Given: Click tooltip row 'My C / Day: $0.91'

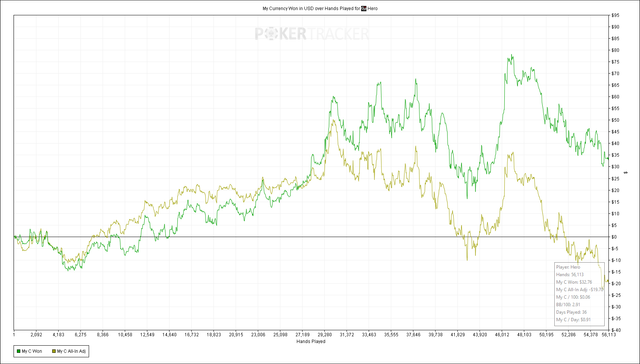Looking at the screenshot, I should click(573, 320).
